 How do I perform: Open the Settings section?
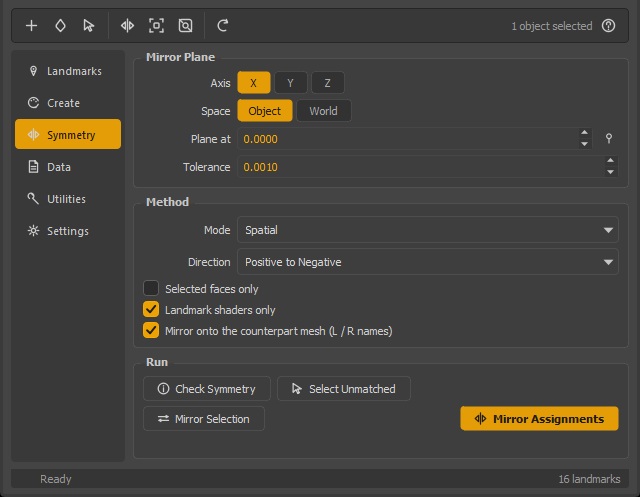pyautogui.click(x=68, y=231)
